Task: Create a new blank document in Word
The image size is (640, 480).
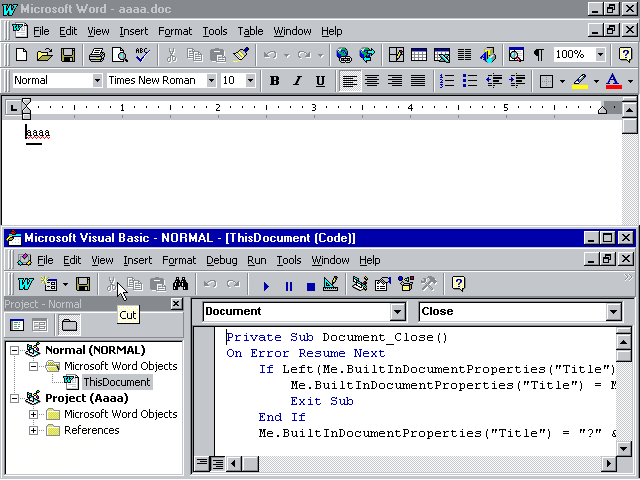Action: tap(21, 55)
